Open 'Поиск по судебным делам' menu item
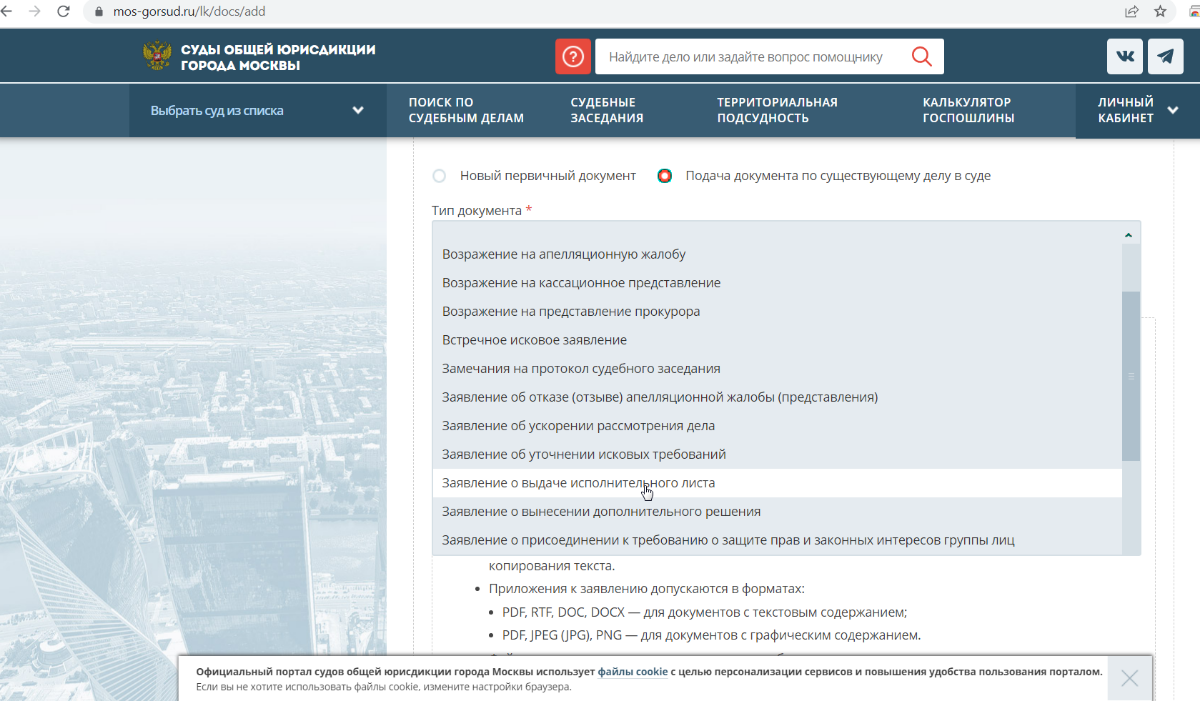 tap(466, 110)
